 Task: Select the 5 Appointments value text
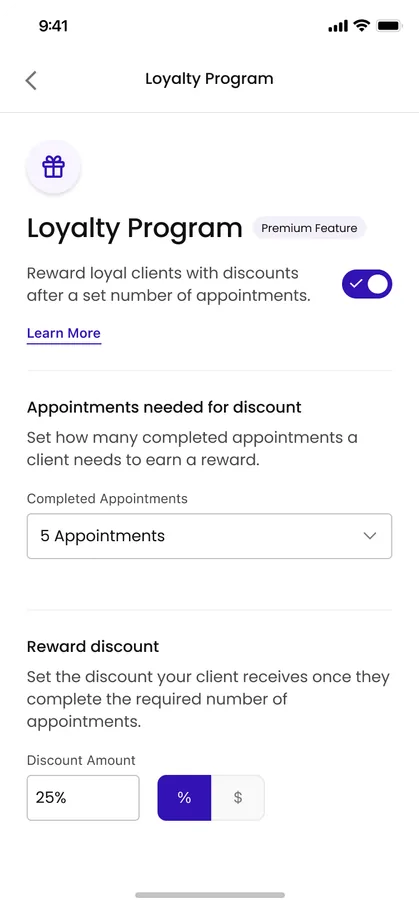(102, 536)
